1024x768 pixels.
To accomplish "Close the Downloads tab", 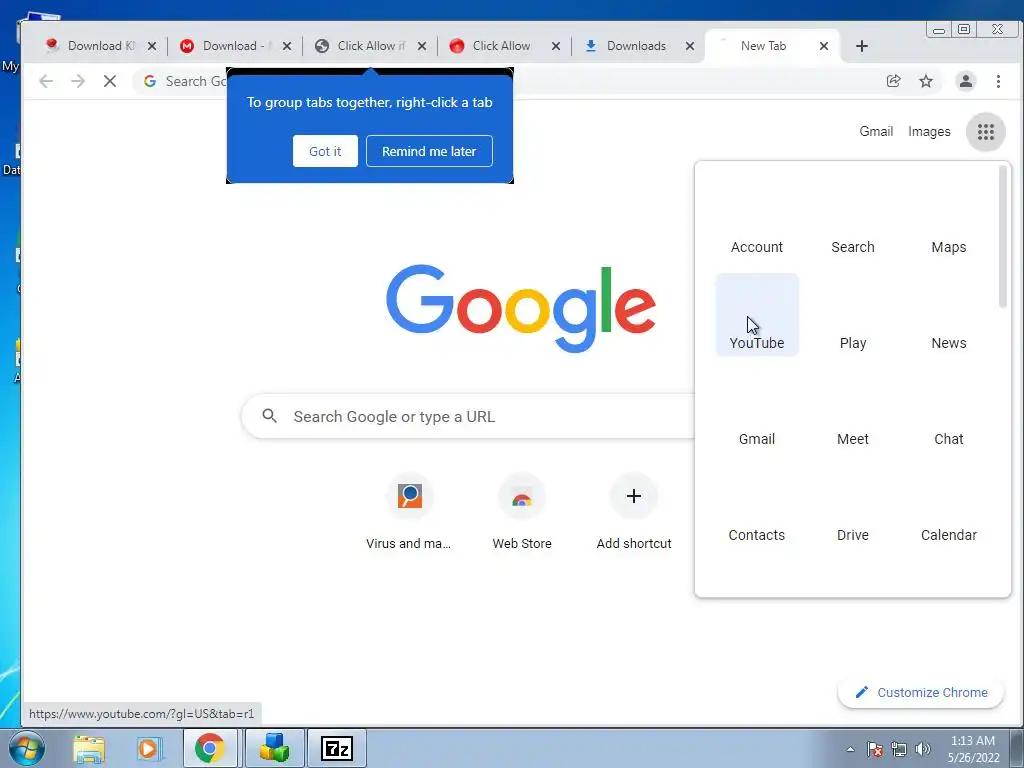I will [x=689, y=46].
